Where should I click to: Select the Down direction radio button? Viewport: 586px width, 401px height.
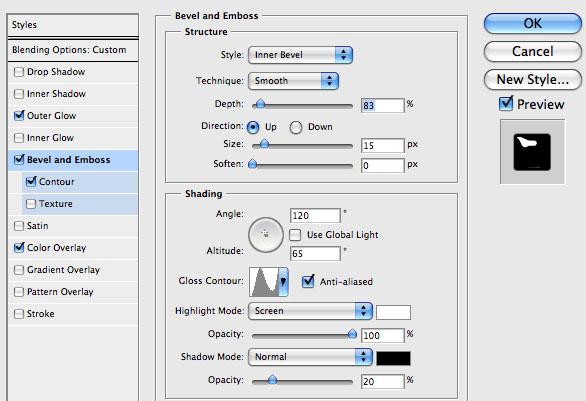296,127
